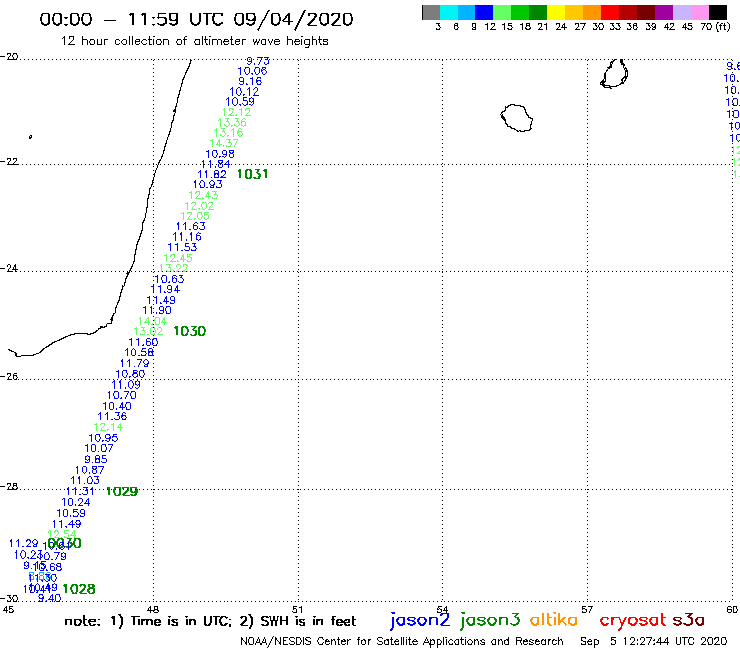This screenshot has width=740, height=650.
Task: Click wave height value 10.98
Action: click(x=220, y=154)
